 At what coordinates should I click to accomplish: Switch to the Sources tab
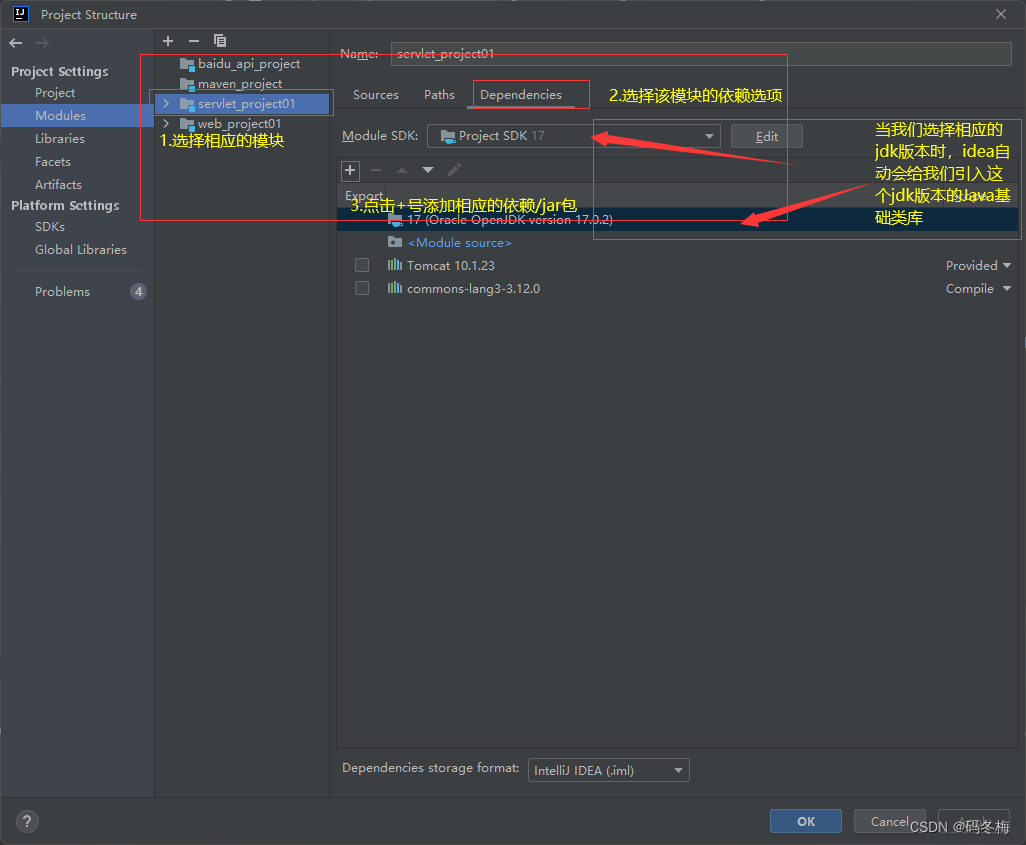point(376,95)
